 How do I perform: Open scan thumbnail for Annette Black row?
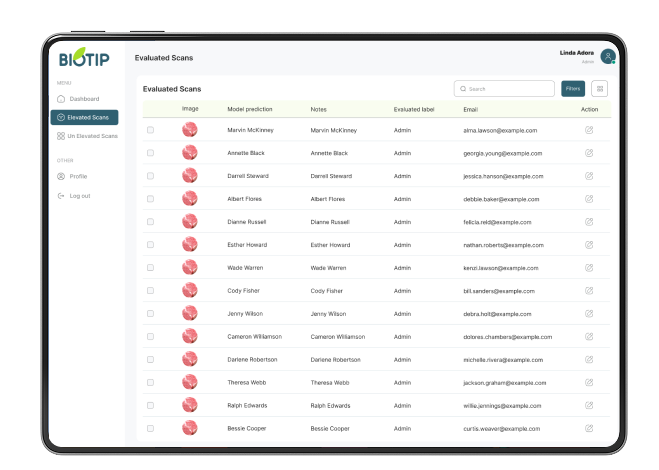pyautogui.click(x=189, y=153)
